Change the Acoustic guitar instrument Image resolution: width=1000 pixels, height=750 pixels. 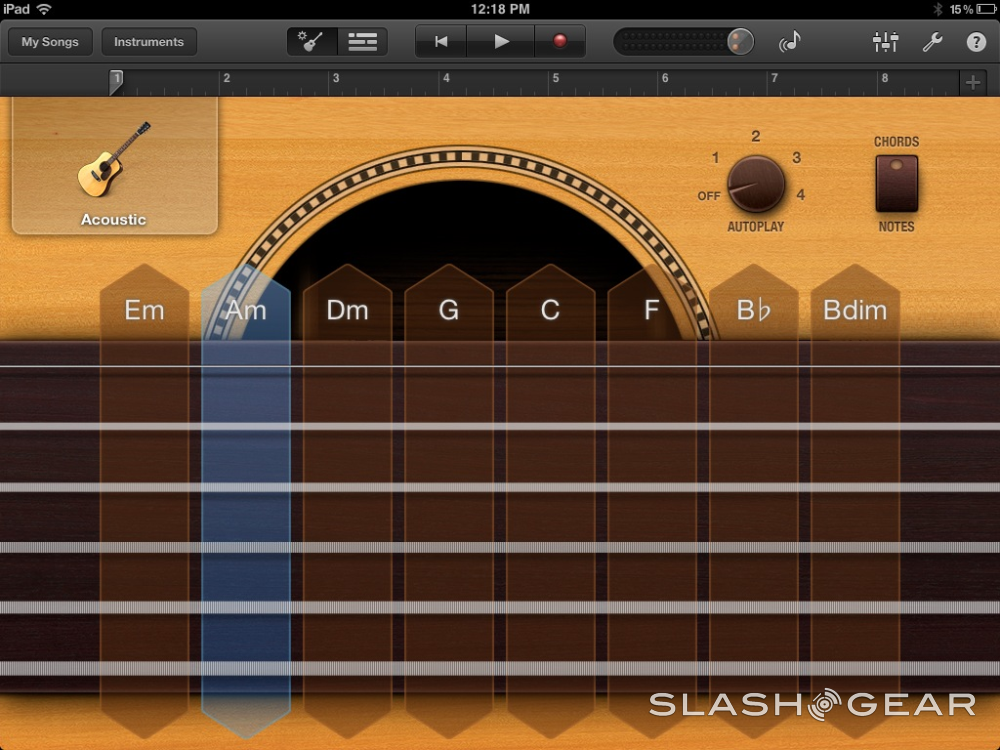[115, 166]
